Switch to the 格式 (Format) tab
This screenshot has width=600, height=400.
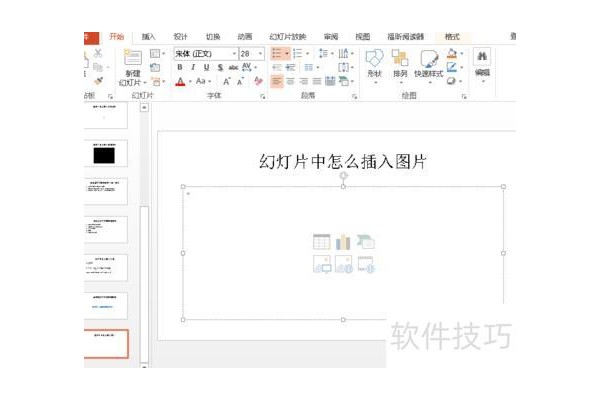[x=452, y=37]
